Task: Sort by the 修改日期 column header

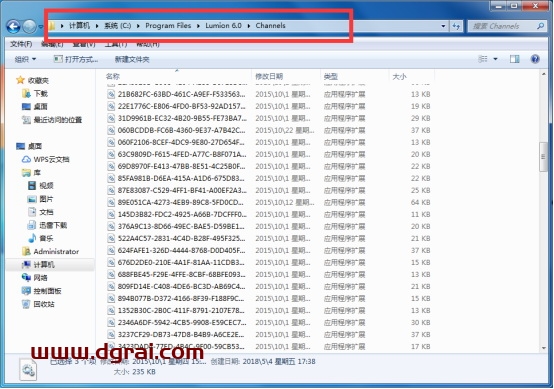Action: [x=285, y=76]
